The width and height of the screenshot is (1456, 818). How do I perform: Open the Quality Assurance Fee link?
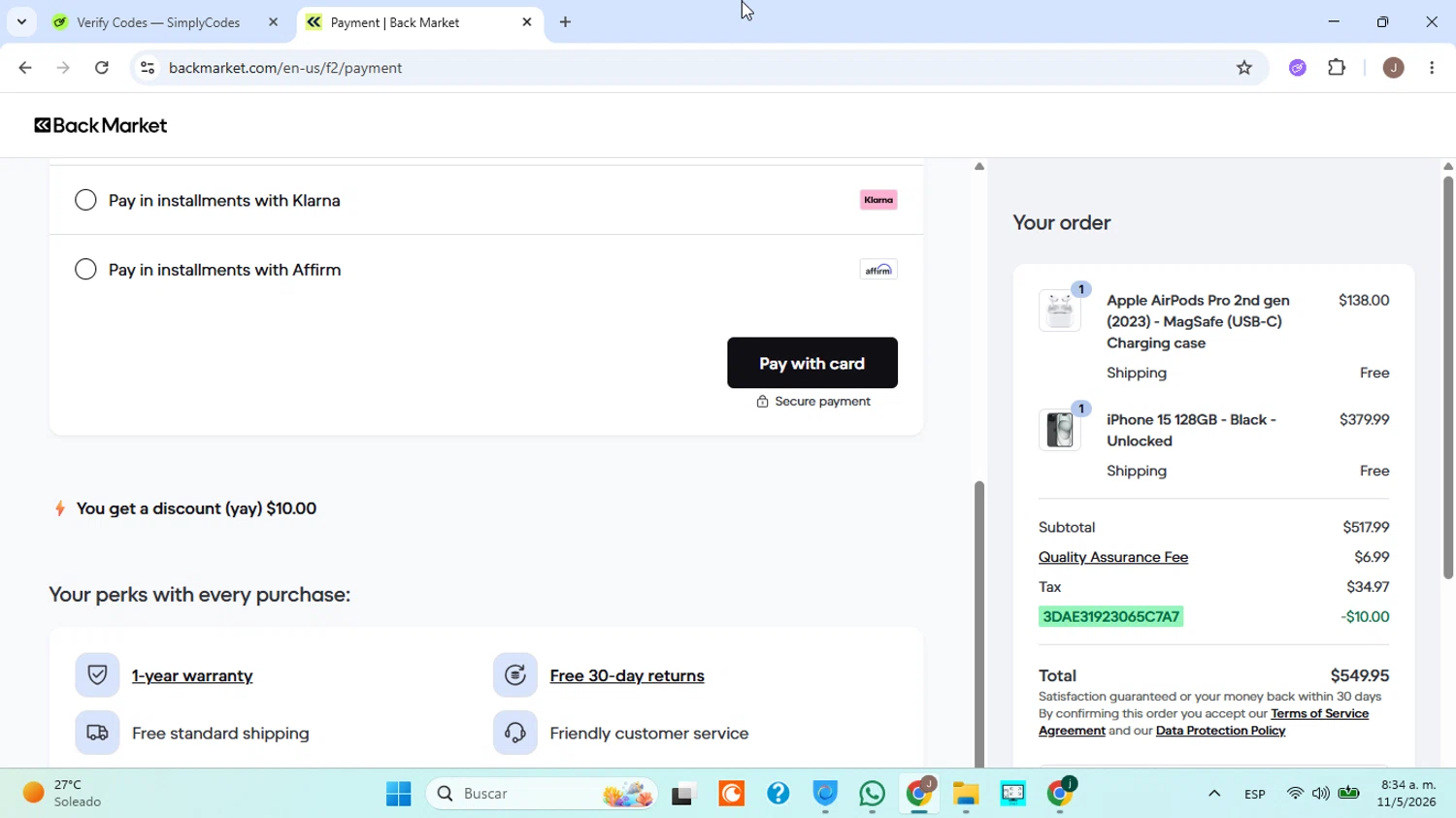(1113, 557)
